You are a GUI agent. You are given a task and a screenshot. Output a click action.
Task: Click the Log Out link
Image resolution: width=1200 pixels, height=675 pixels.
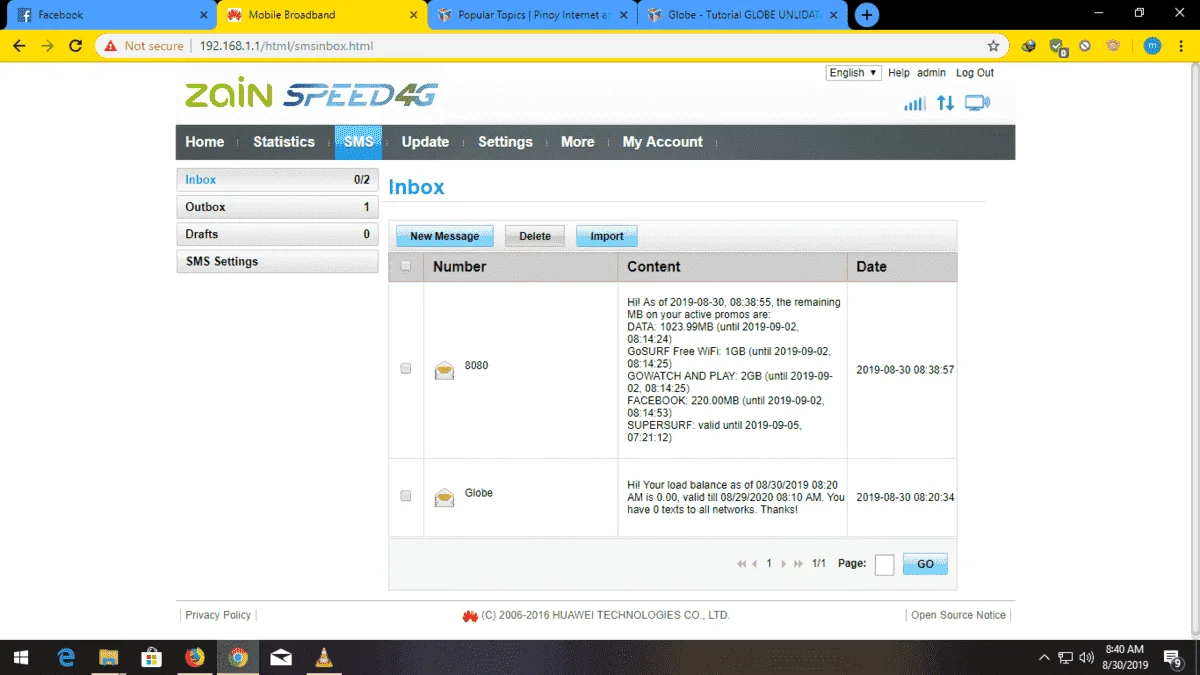click(x=975, y=73)
